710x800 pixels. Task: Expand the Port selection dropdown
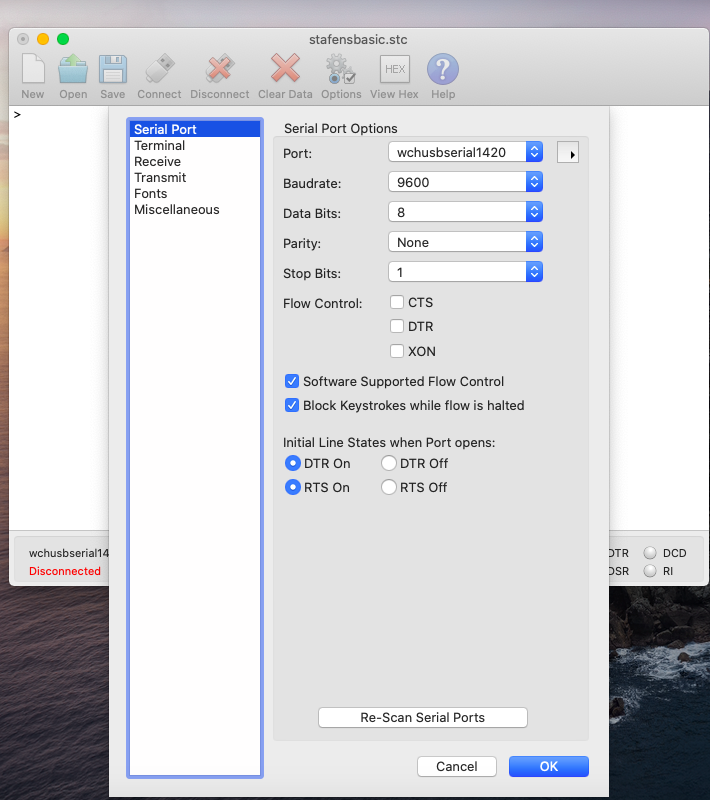[x=465, y=152]
